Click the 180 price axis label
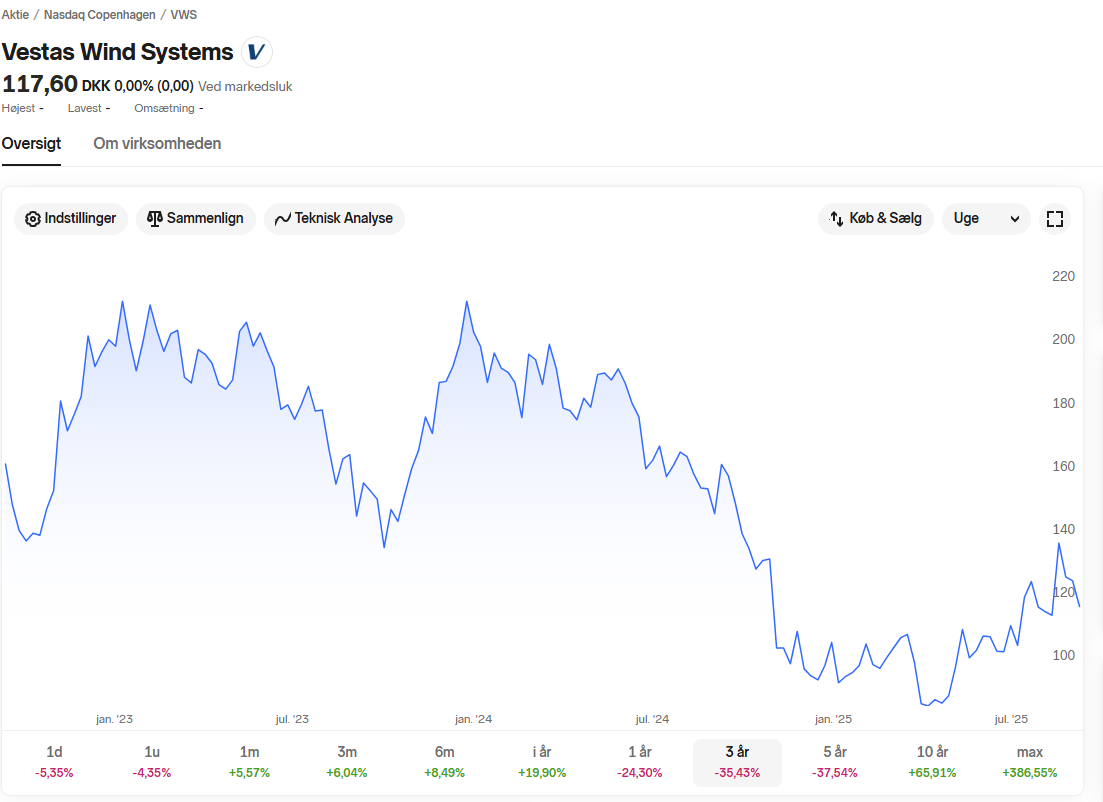 tap(1063, 404)
